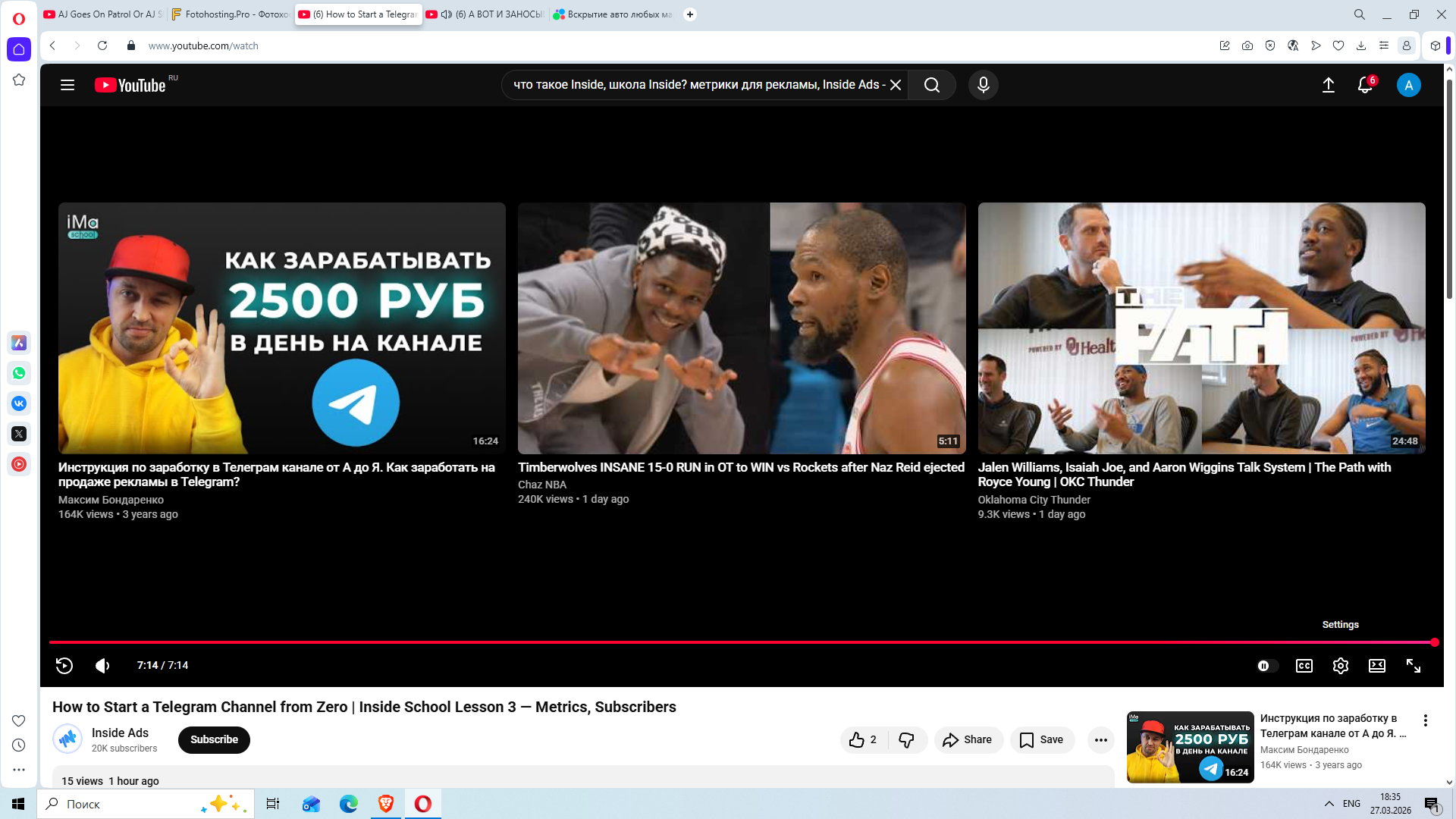Screen dimensions: 1456x819
Task: Click the upload create icon
Action: 1328,85
